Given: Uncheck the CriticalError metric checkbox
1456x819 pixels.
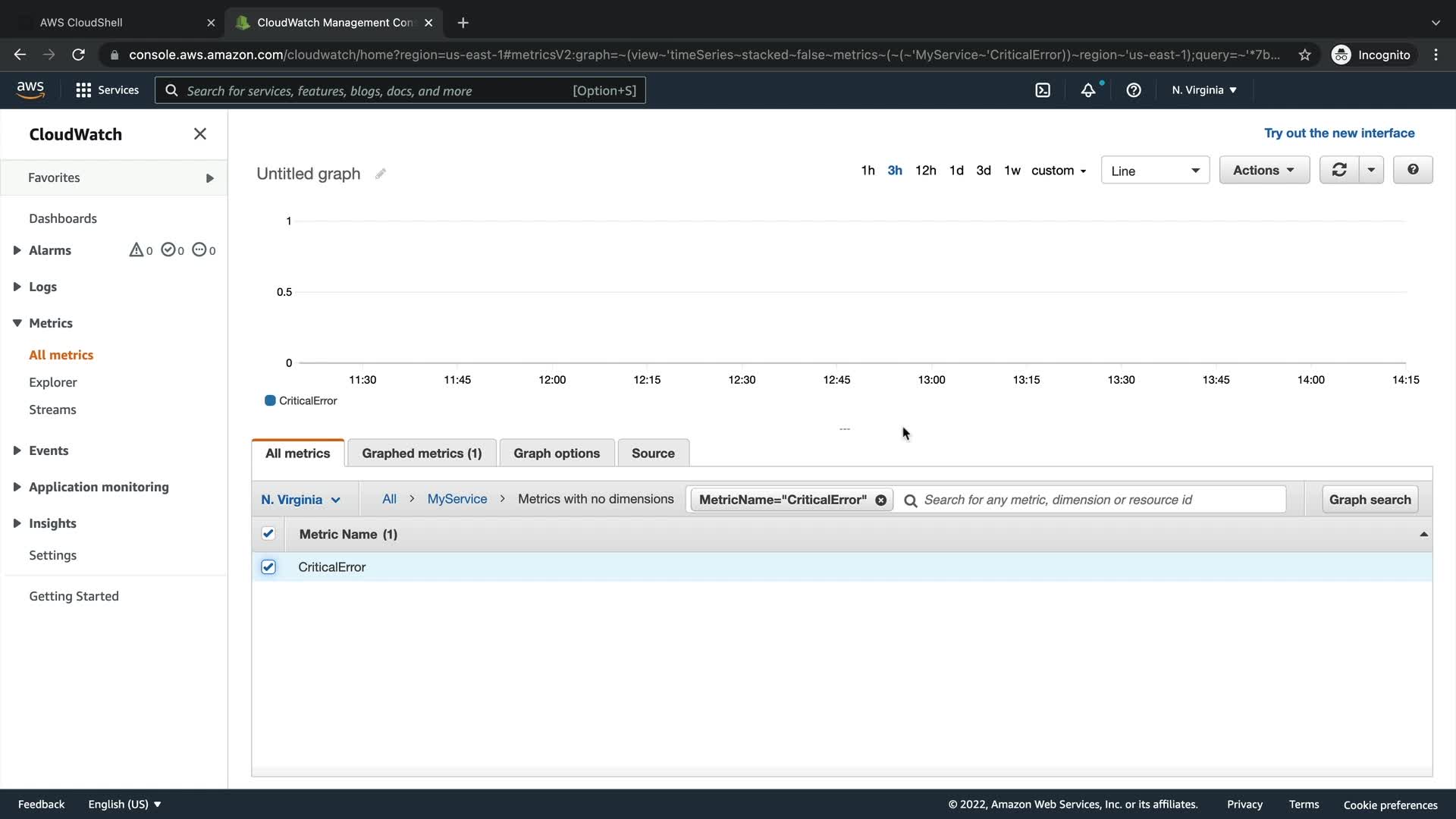Looking at the screenshot, I should 268,567.
